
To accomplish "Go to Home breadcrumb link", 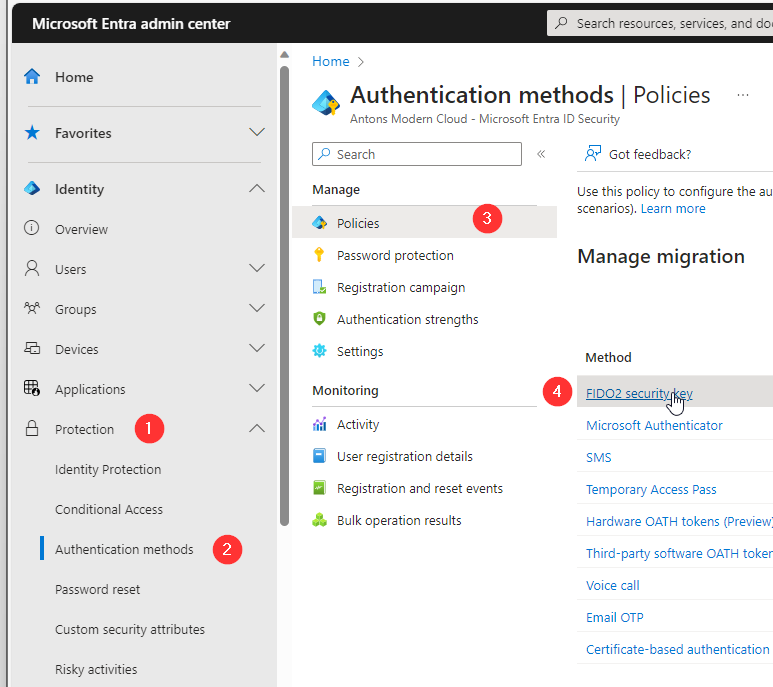I will (330, 61).
